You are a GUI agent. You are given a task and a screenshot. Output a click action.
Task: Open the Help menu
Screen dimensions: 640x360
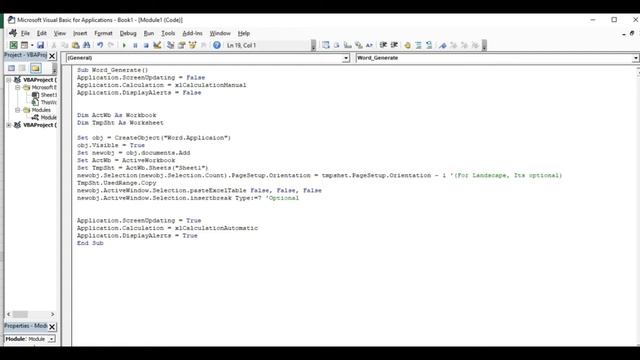244,33
